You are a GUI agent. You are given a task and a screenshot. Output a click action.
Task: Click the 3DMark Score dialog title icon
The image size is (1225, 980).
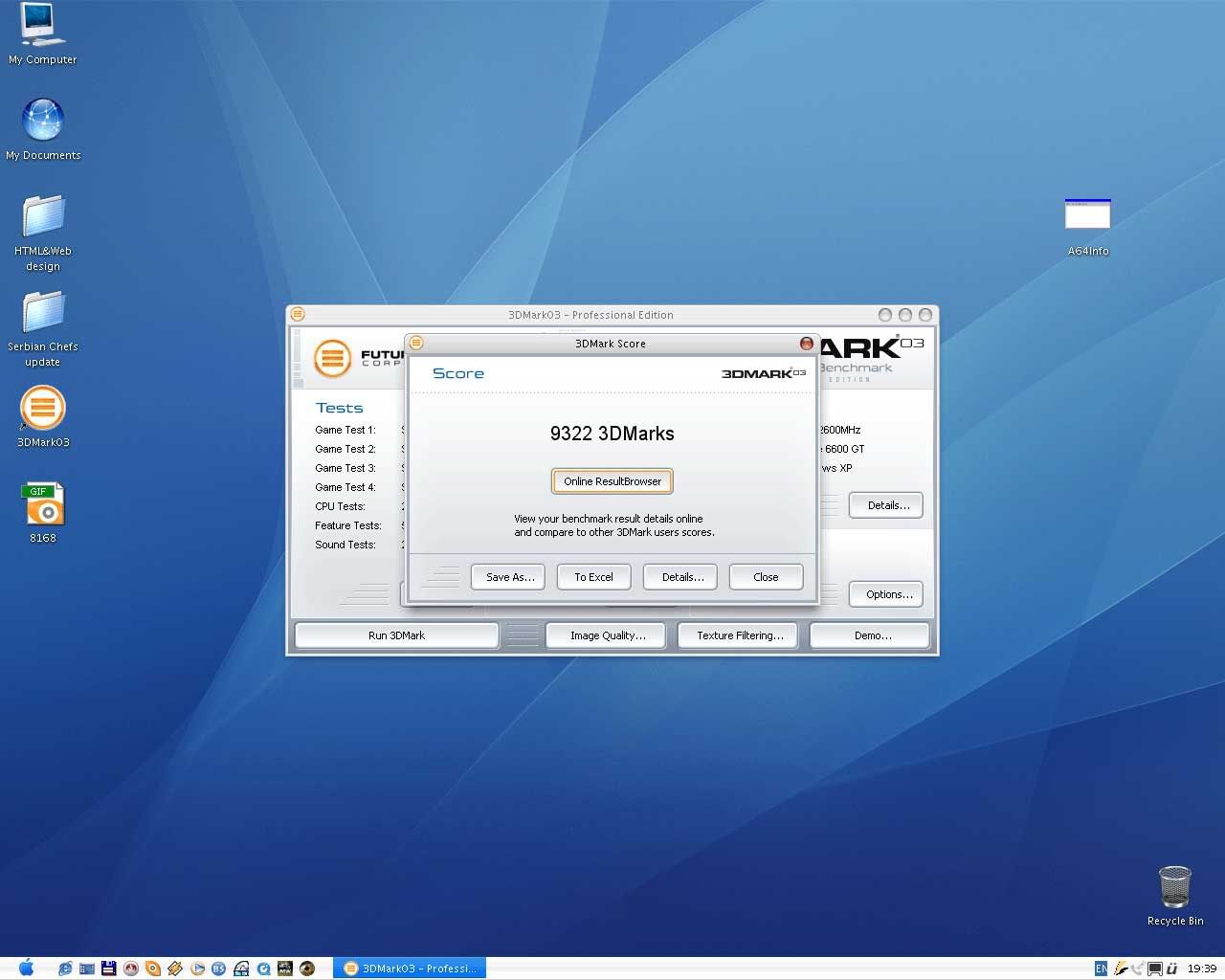[416, 343]
